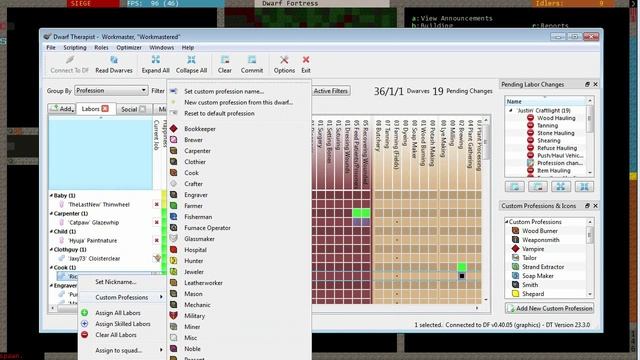Click the Clear toolbar icon
Image resolution: width=640 pixels, height=360 pixels.
(x=224, y=64)
